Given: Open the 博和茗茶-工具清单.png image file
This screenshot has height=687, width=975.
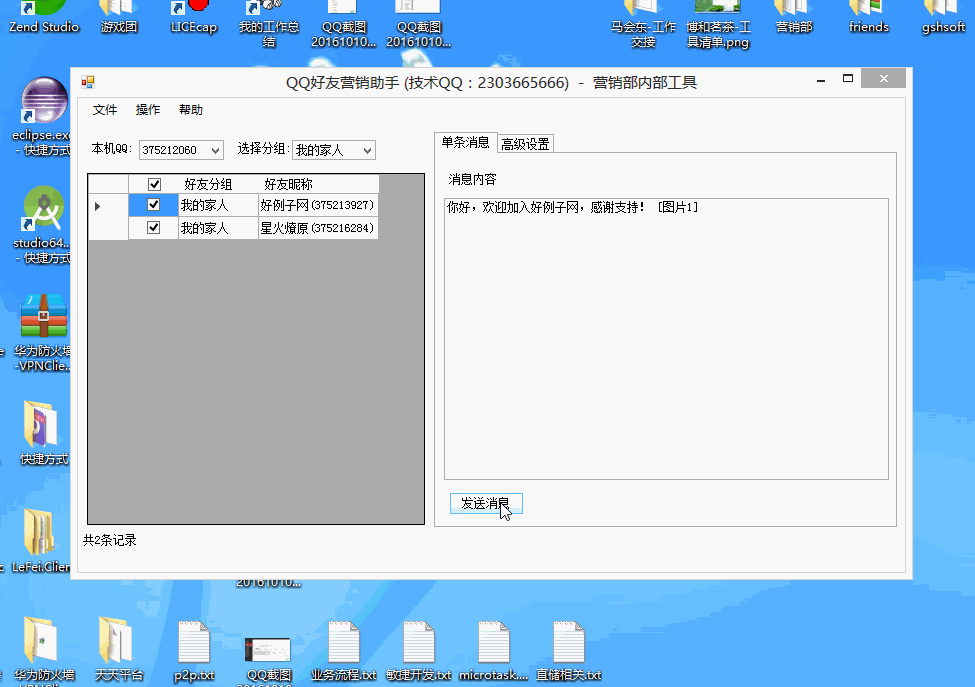Looking at the screenshot, I should click(x=718, y=24).
